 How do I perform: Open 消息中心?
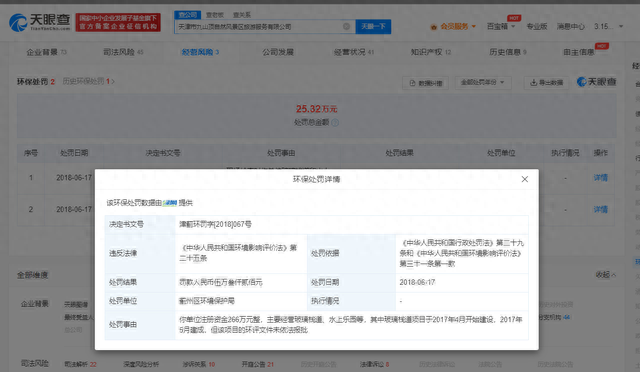click(571, 27)
